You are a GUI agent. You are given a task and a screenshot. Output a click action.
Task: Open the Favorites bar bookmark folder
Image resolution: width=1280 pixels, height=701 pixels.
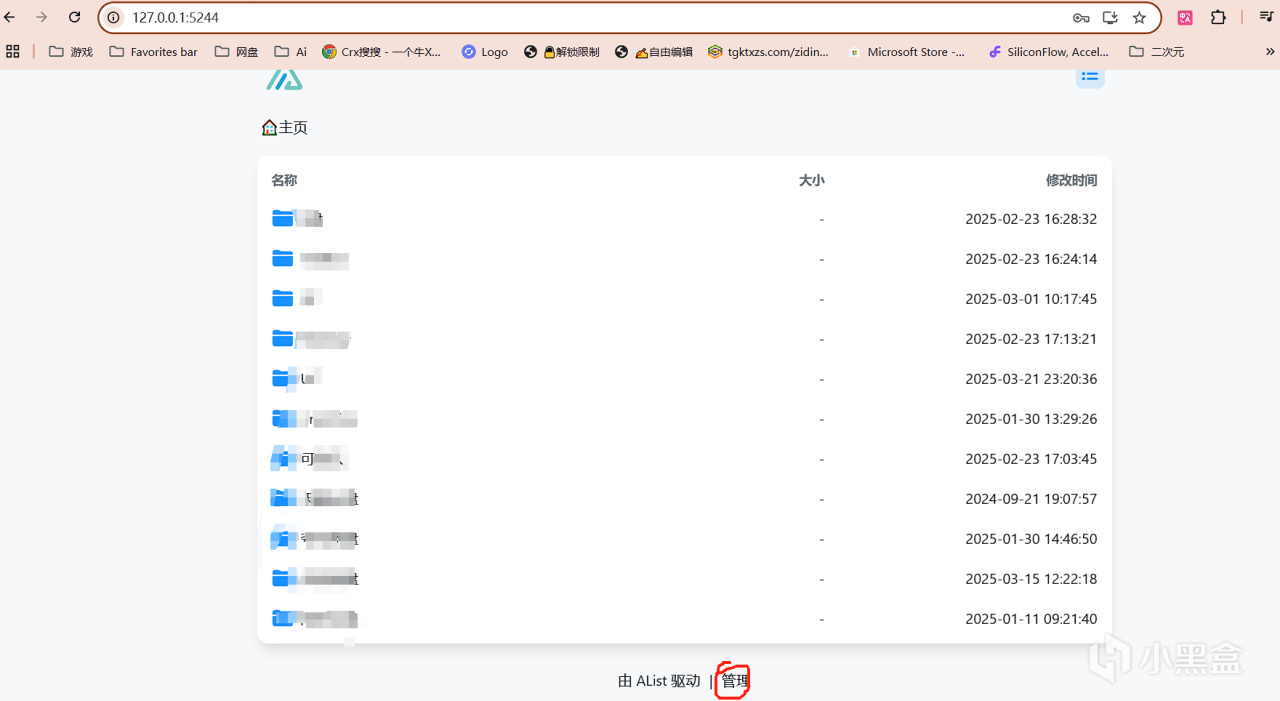pyautogui.click(x=153, y=51)
